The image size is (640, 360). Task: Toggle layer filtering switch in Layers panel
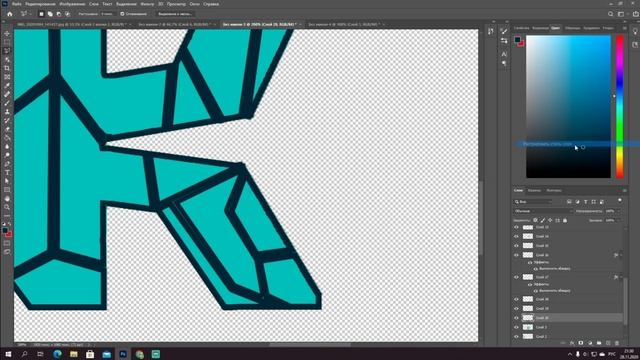[x=620, y=200]
